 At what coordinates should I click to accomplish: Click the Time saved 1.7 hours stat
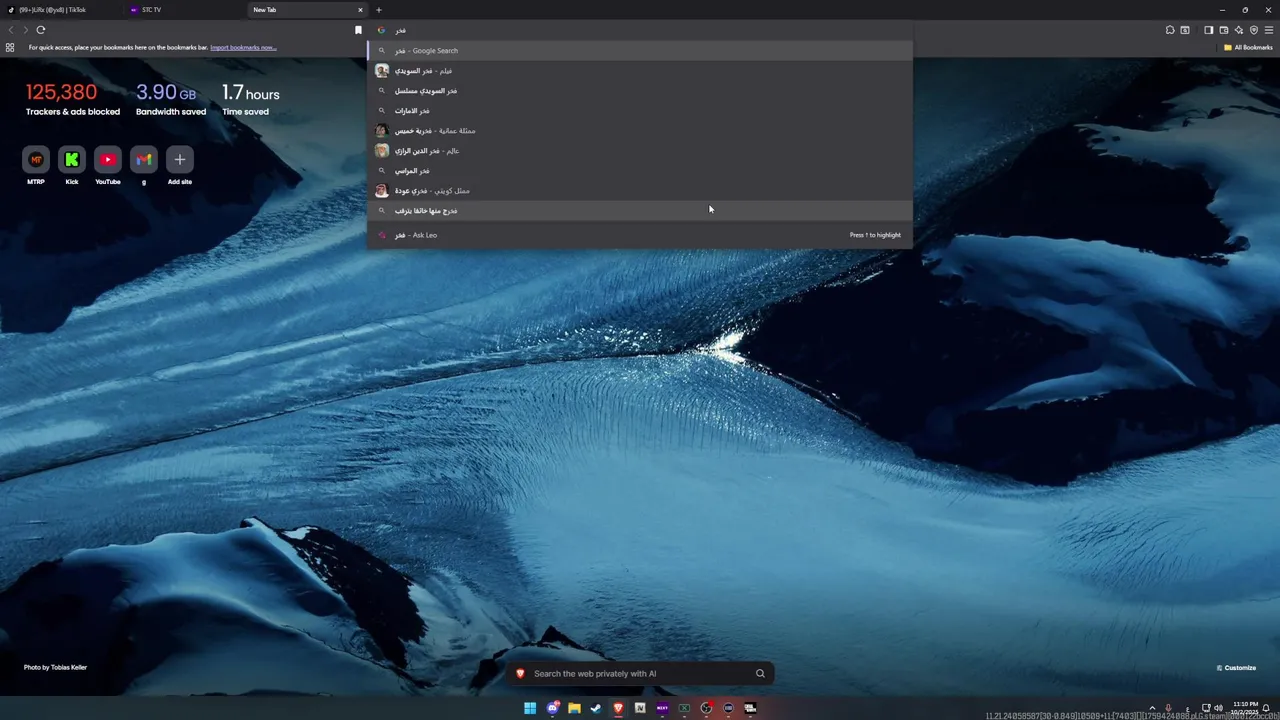(x=250, y=99)
